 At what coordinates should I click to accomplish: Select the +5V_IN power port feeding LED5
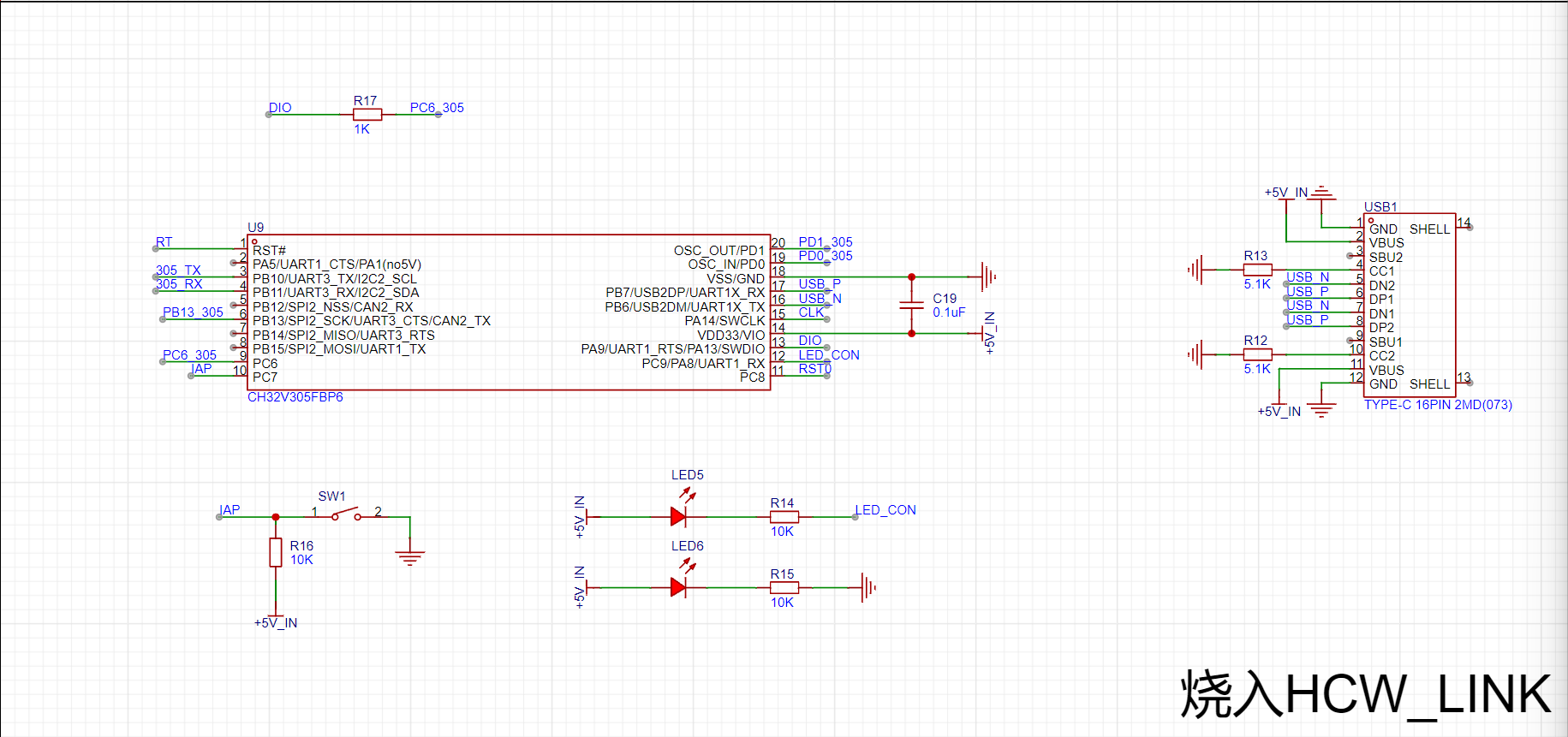point(580,516)
